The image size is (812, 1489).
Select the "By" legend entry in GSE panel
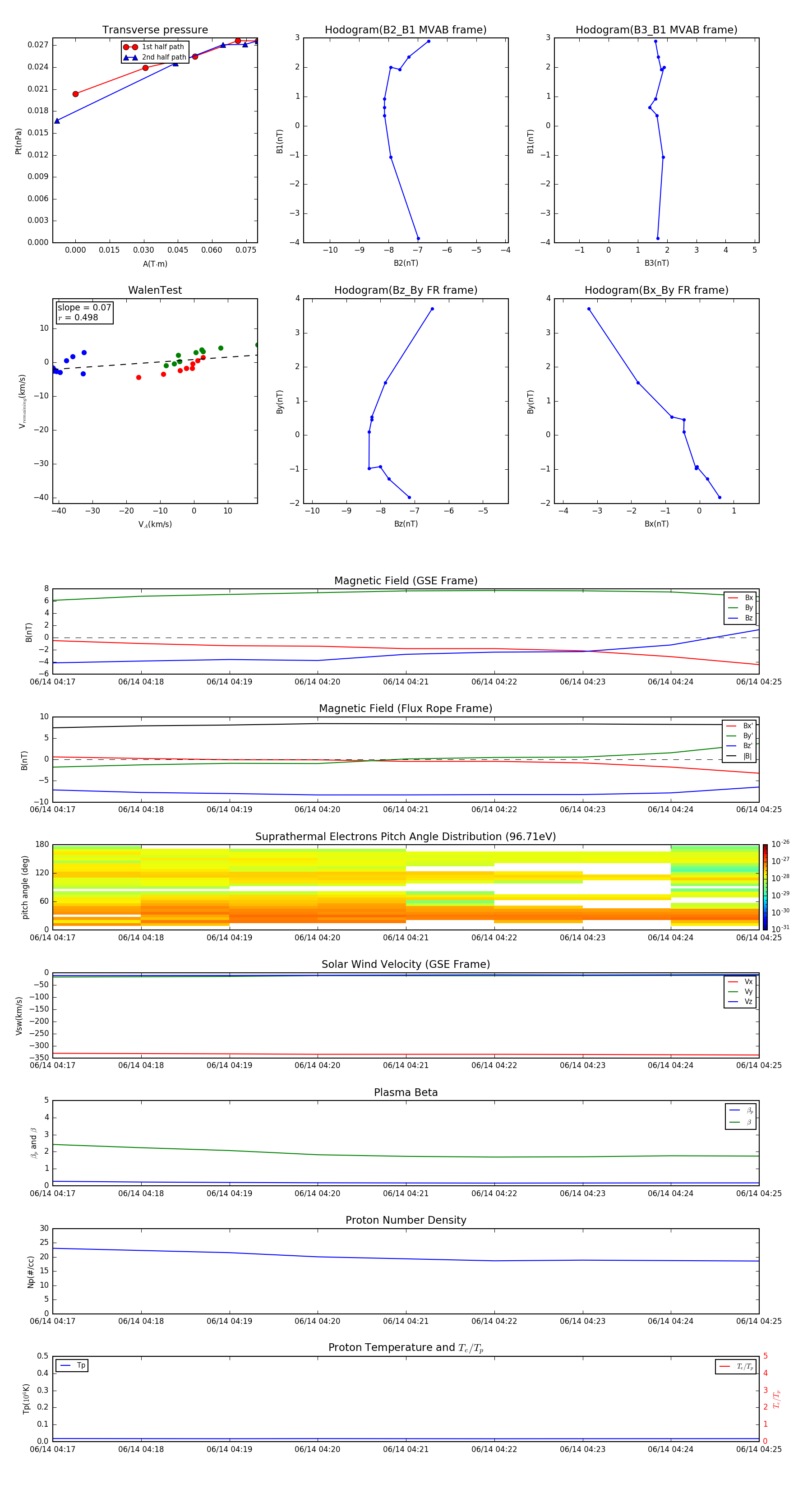coord(740,607)
